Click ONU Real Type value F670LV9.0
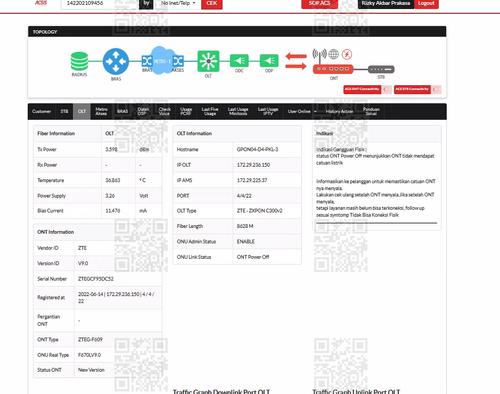The width and height of the screenshot is (500, 394). (89, 355)
